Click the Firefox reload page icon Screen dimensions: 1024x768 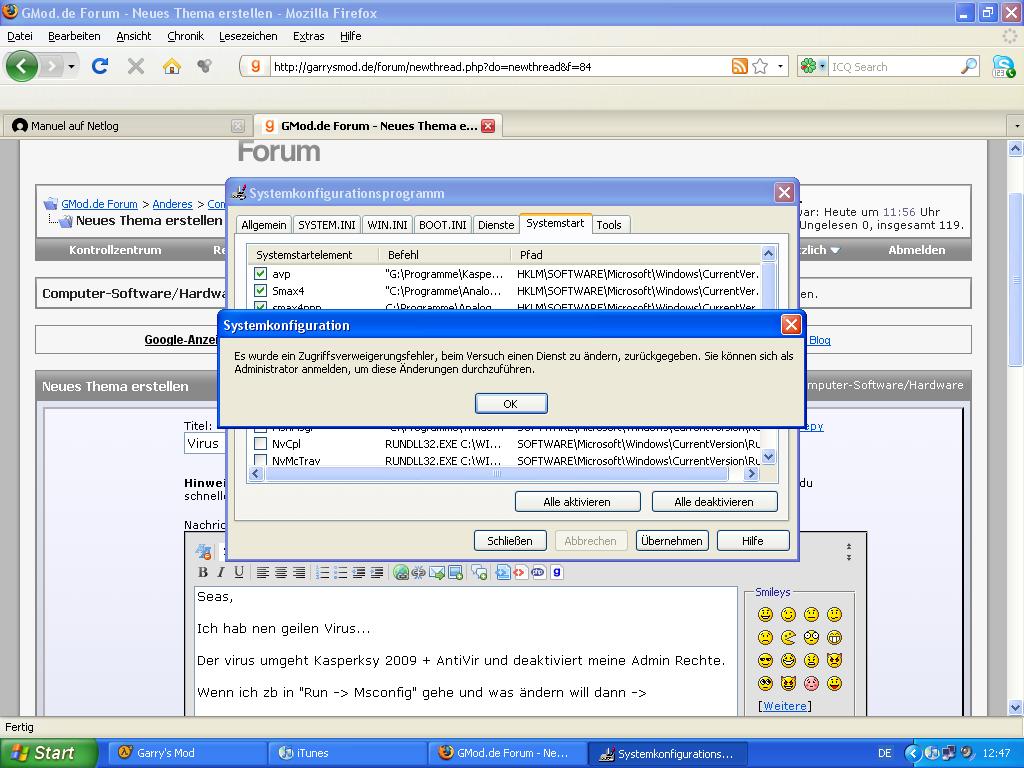(x=99, y=67)
